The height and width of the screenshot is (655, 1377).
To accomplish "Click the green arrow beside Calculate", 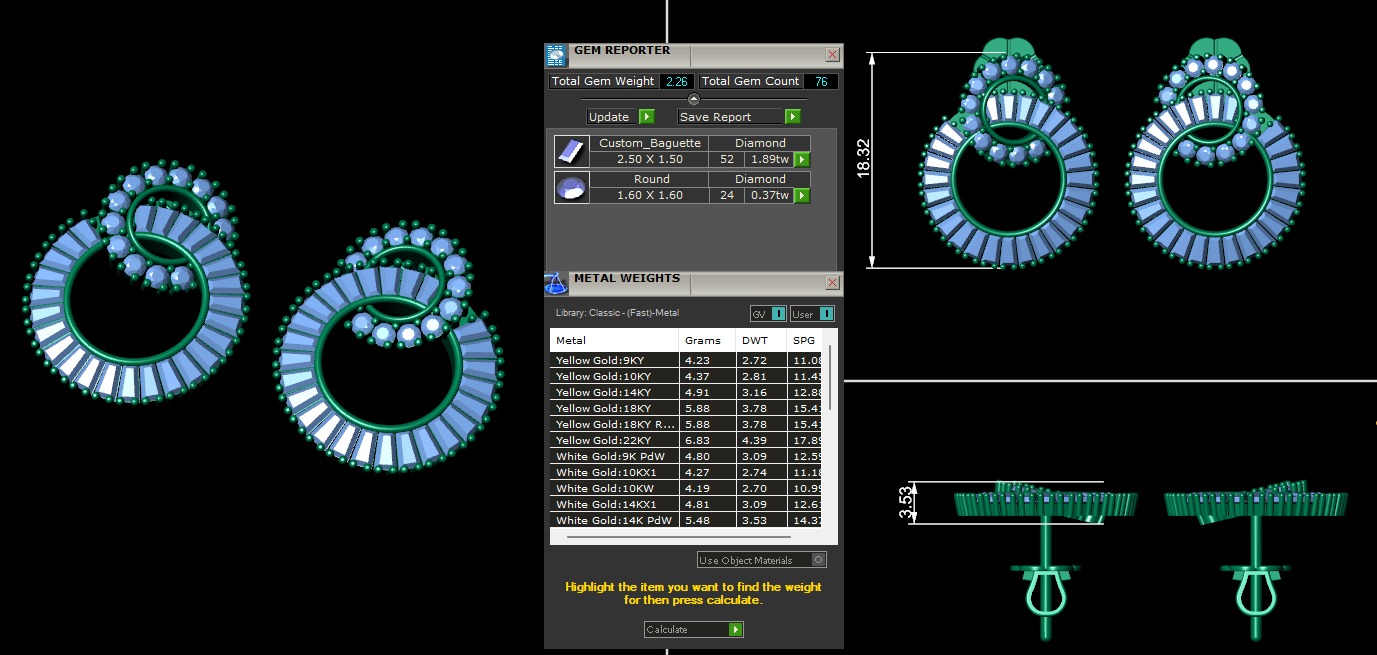I will (x=736, y=629).
